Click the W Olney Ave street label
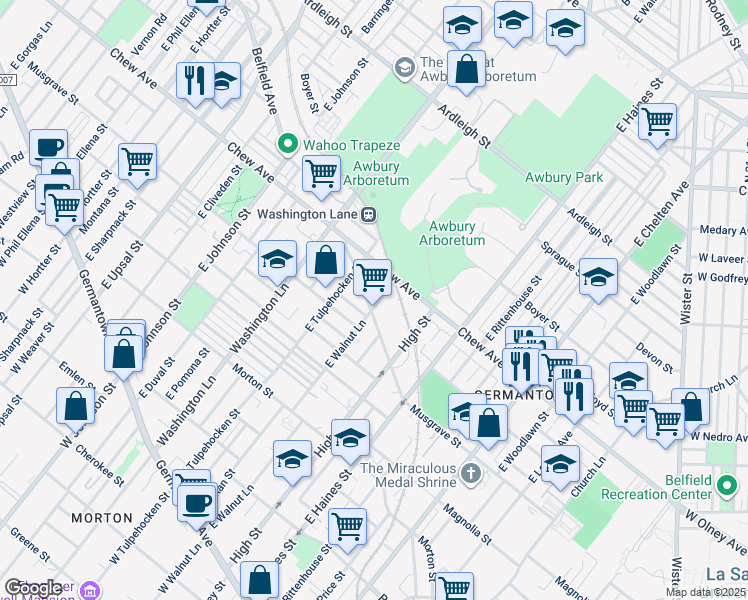This screenshot has width=748, height=600. pos(716,533)
